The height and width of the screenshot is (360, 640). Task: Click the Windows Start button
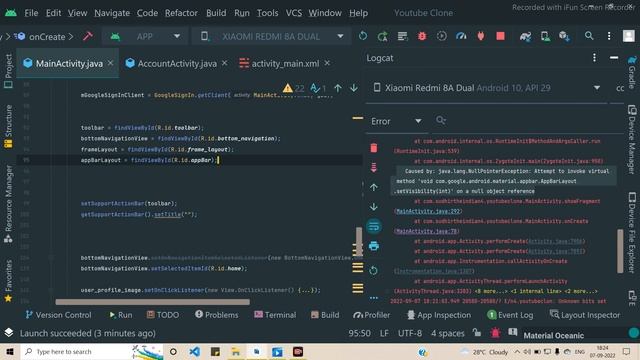coord(10,351)
